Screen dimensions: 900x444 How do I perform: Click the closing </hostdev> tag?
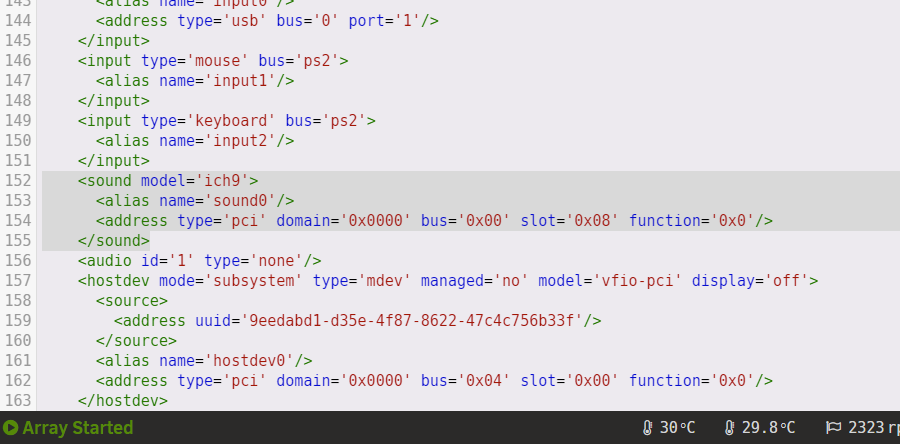coord(123,400)
